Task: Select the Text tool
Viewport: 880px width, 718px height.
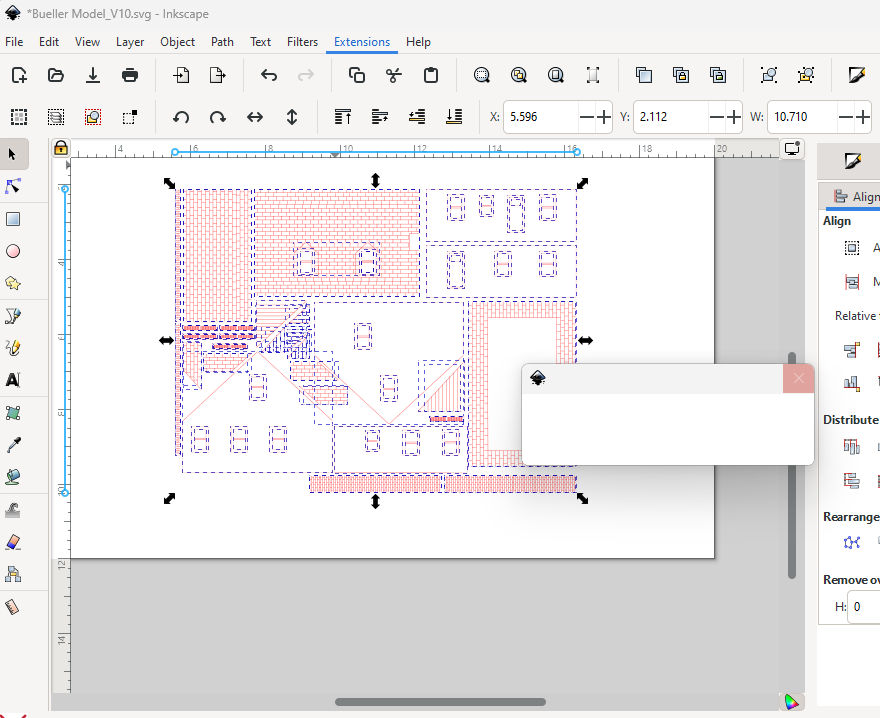Action: pyautogui.click(x=13, y=380)
